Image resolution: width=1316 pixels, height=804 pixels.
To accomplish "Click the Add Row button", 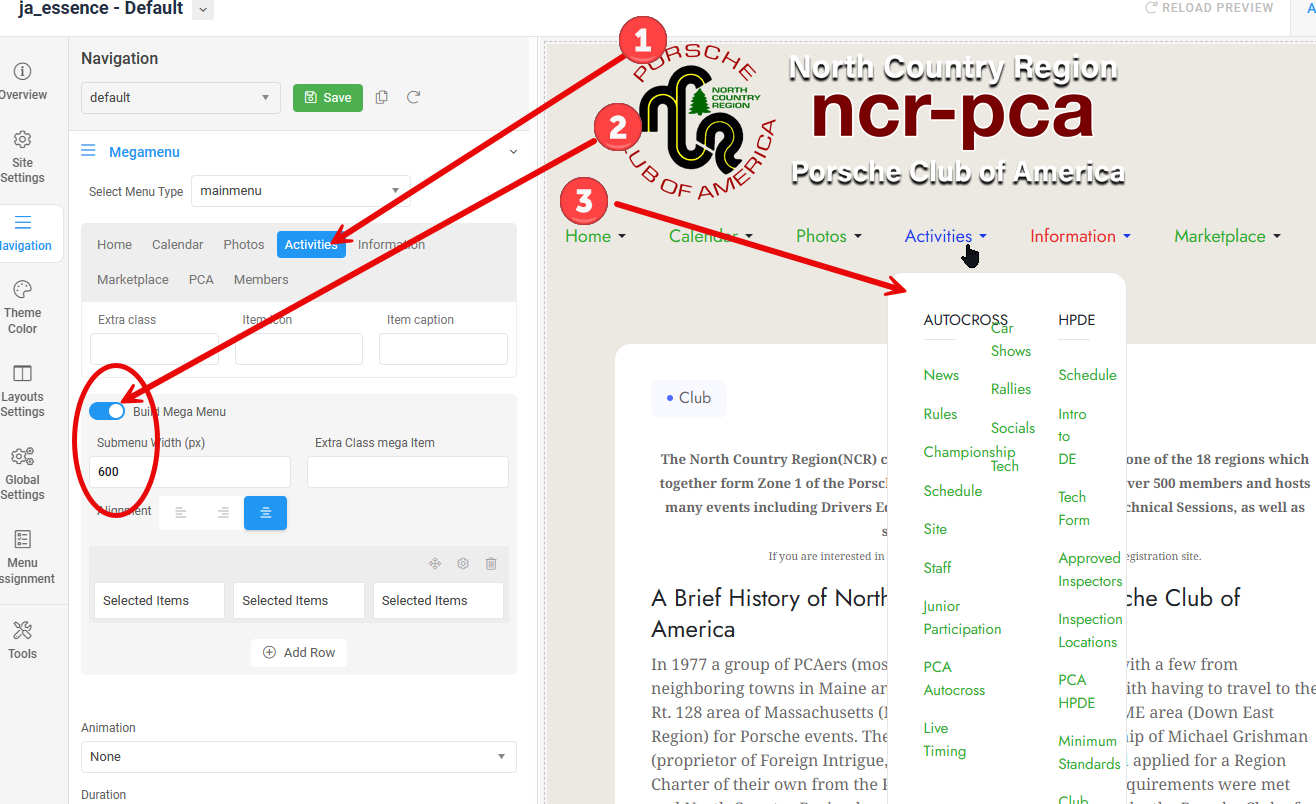I will (299, 652).
